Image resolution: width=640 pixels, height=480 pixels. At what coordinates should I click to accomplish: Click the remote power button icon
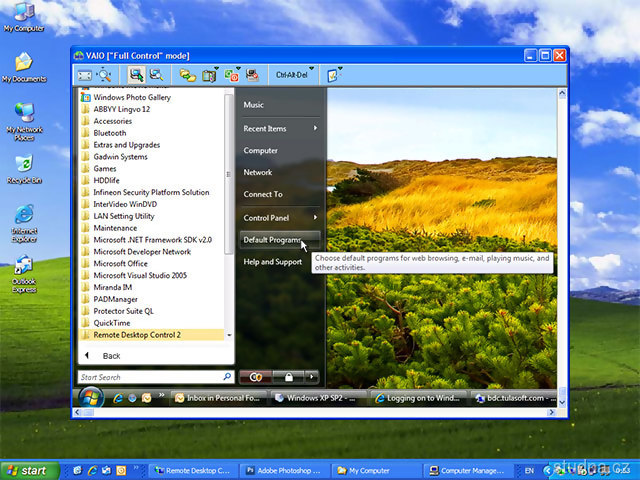pyautogui.click(x=256, y=377)
